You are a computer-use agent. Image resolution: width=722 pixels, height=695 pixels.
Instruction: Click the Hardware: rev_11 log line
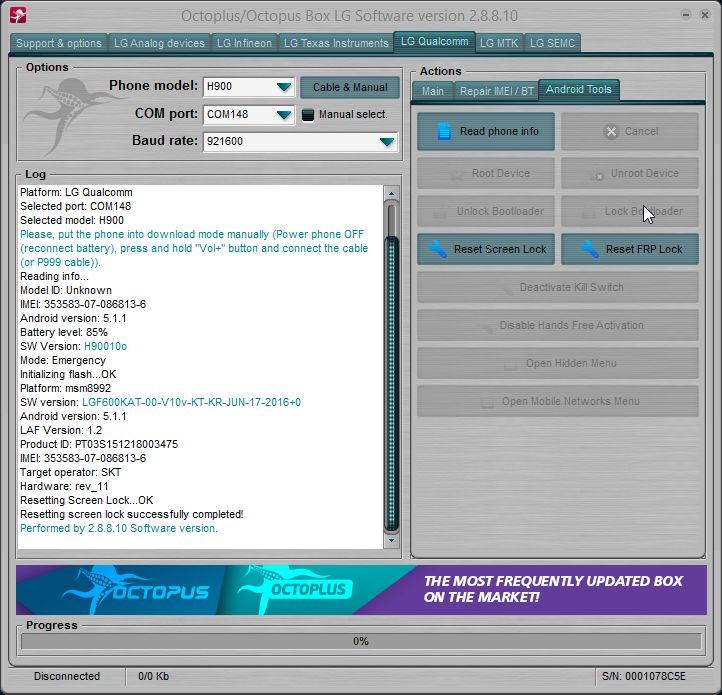(x=64, y=486)
